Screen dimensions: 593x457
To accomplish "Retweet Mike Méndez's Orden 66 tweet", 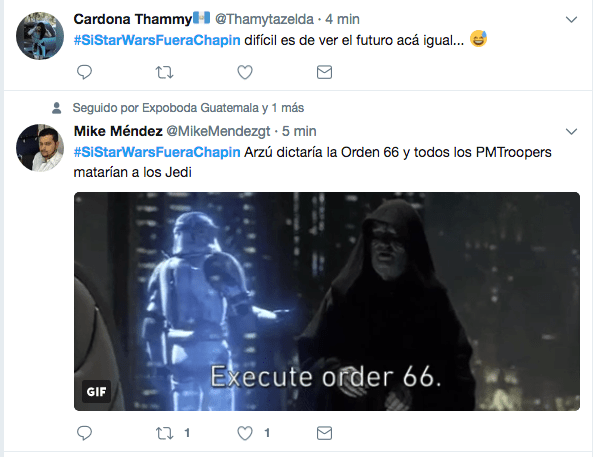I will coord(165,433).
